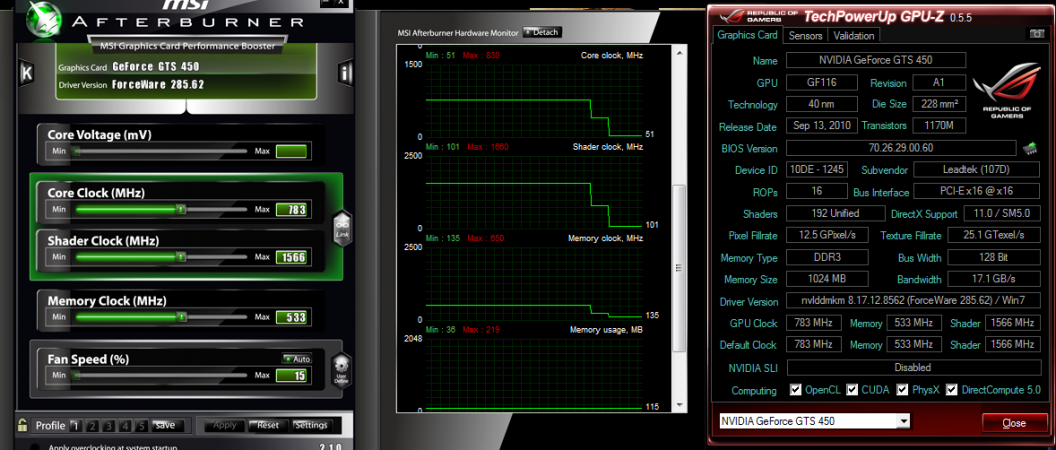Click the GF116 GPU field
Viewport: 1056px width, 450px height.
[822, 82]
